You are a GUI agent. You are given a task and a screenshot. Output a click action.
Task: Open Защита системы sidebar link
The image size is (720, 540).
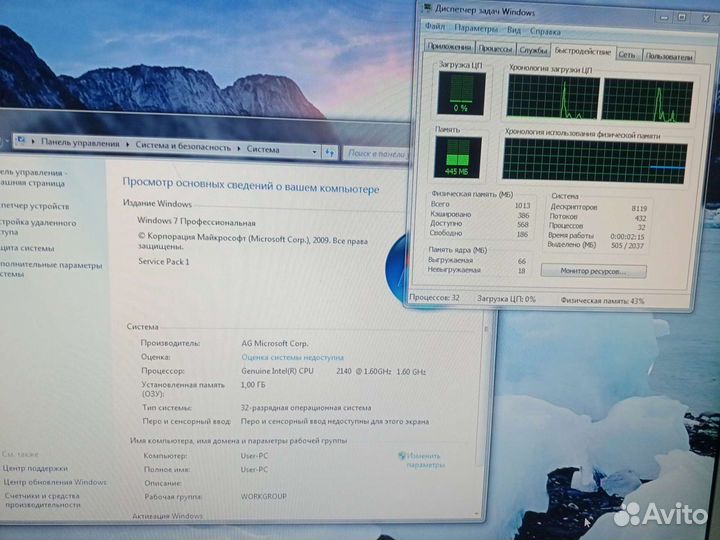tap(27, 248)
